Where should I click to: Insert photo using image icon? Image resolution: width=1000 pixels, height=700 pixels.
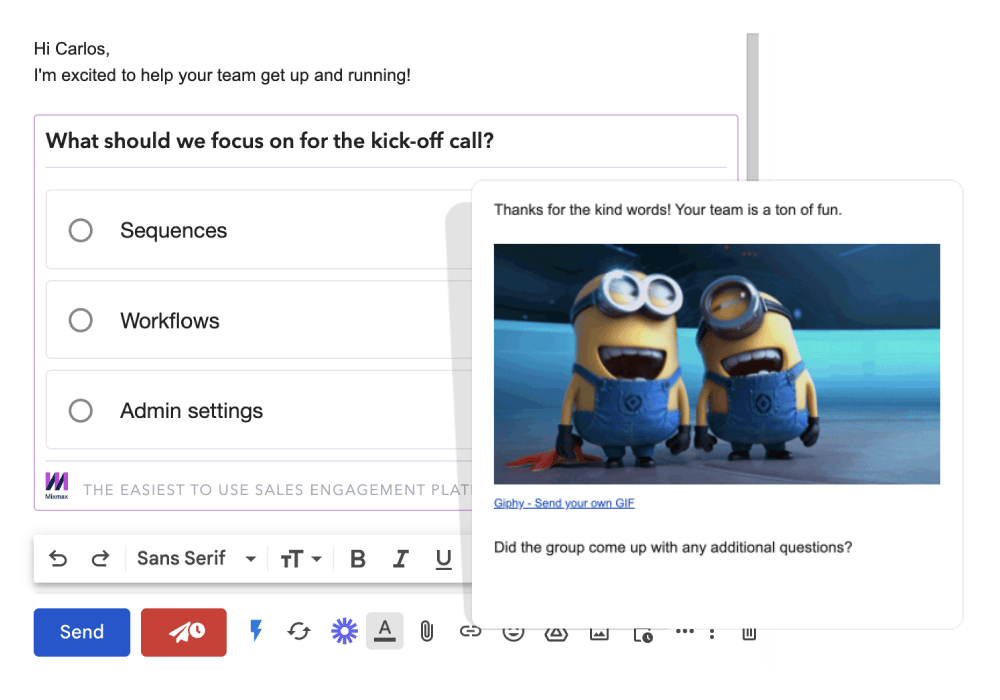[599, 634]
